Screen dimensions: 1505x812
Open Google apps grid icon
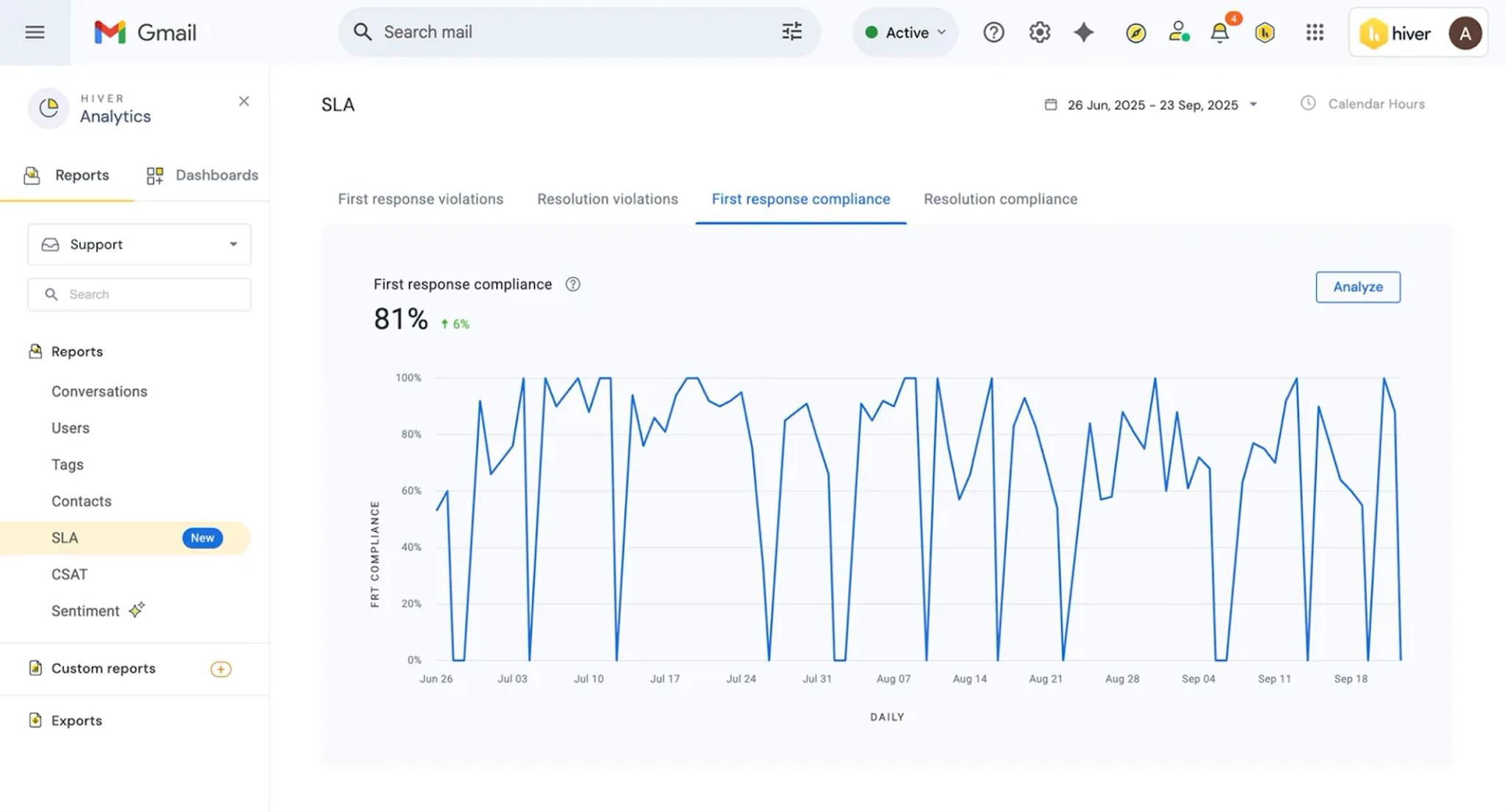1315,32
